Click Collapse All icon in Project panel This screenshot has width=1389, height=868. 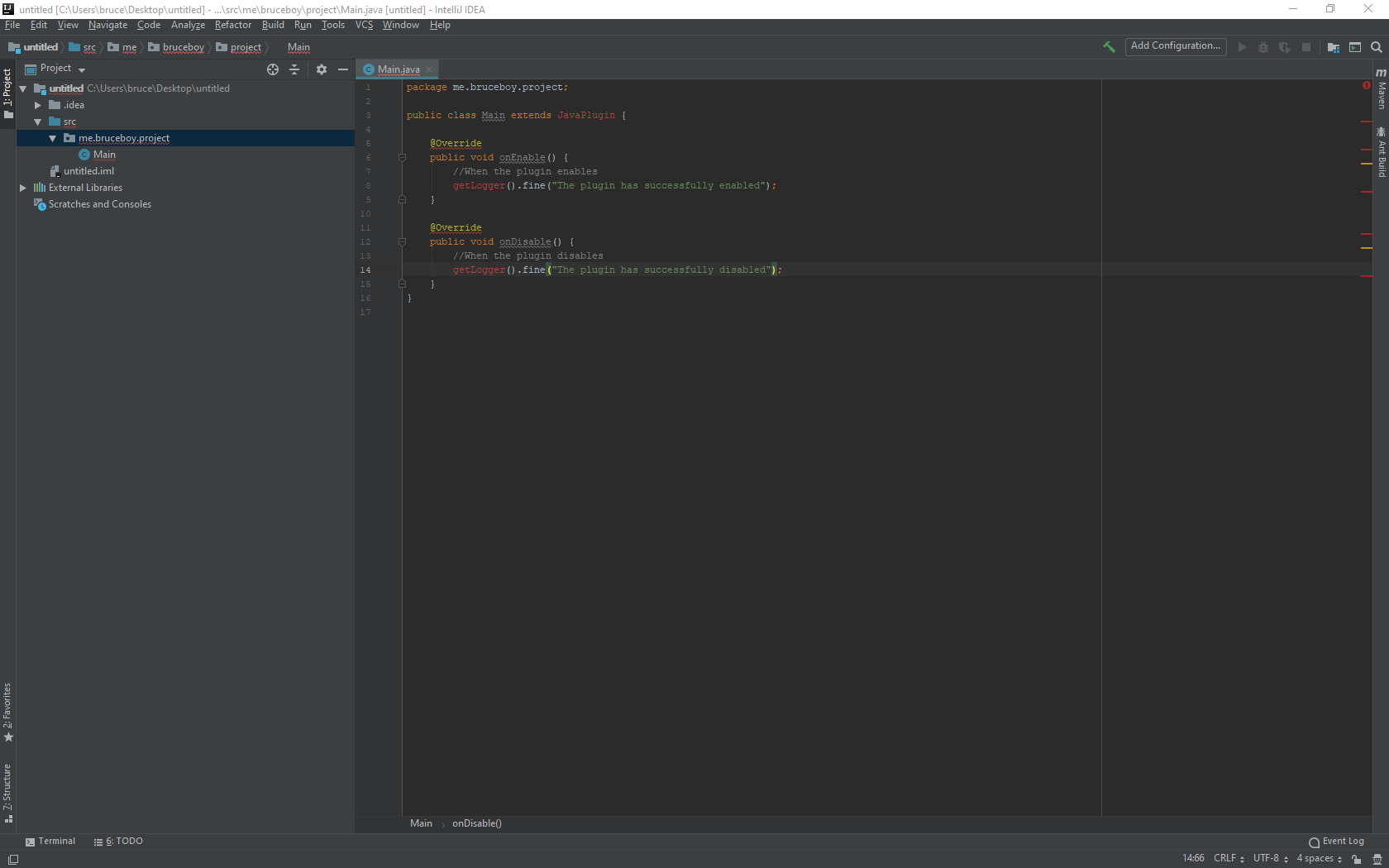point(294,69)
